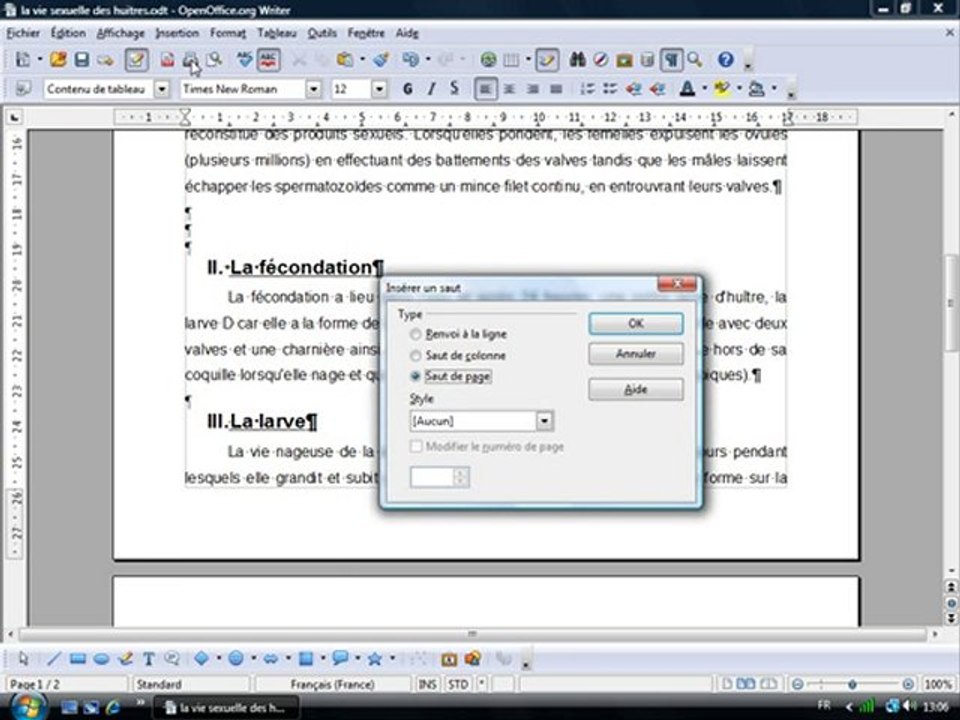
Task: Toggle Show draw functions icon
Action: click(546, 59)
